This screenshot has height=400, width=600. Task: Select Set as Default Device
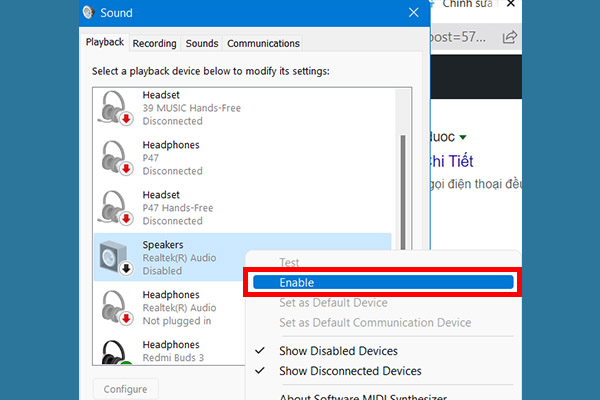coord(333,303)
